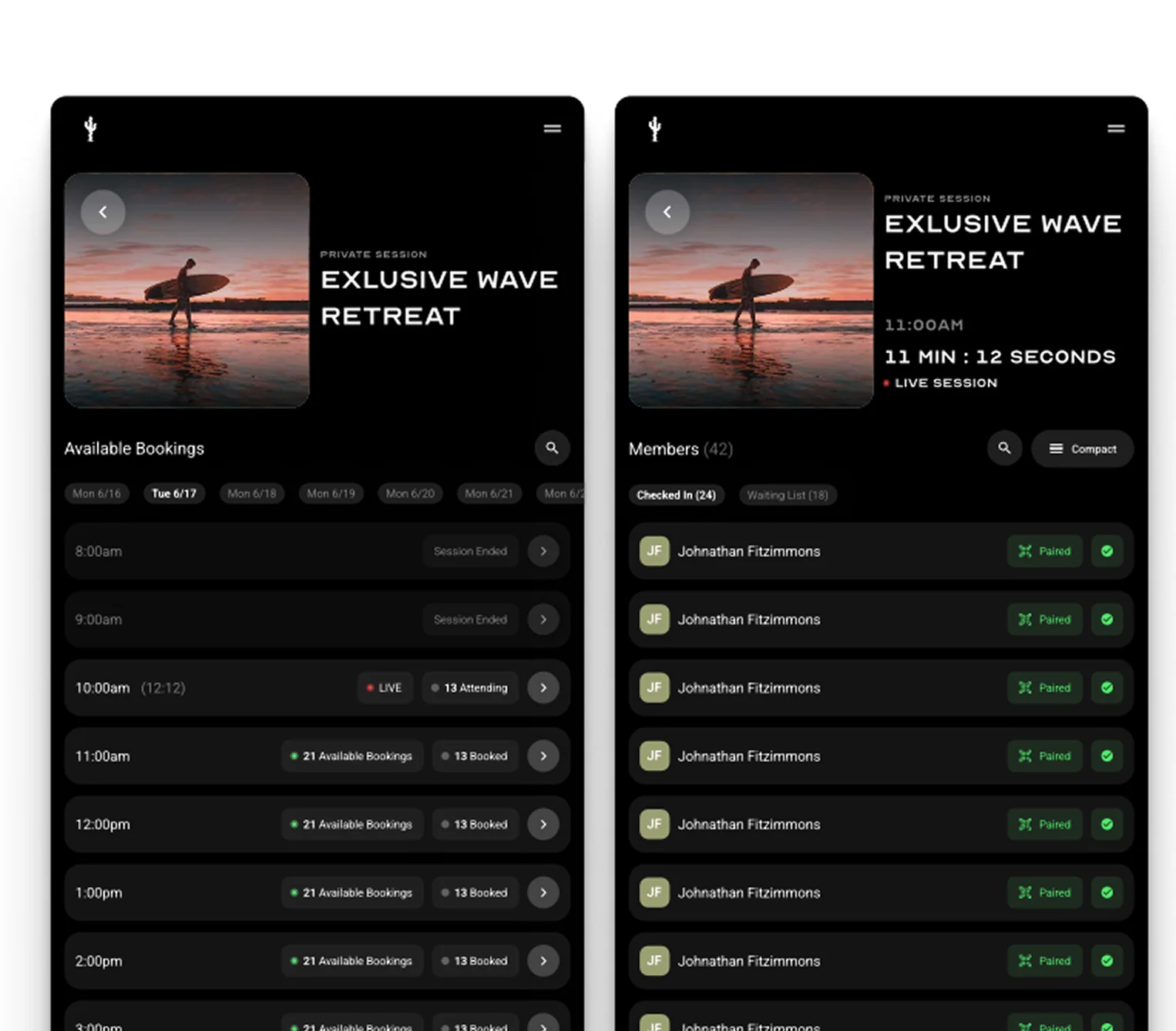Select the 8:00am time label
Viewport: 1176px width, 1031px height.
pos(99,551)
